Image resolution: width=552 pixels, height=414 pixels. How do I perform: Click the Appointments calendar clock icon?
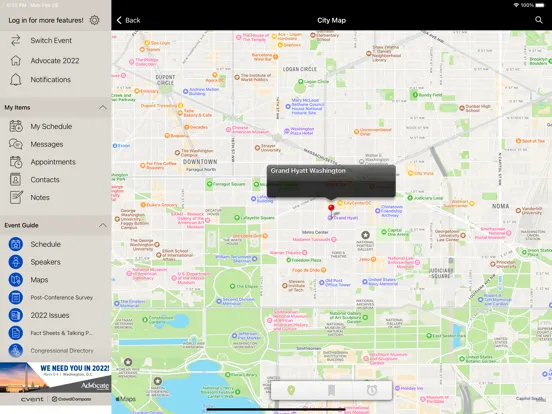click(x=16, y=162)
